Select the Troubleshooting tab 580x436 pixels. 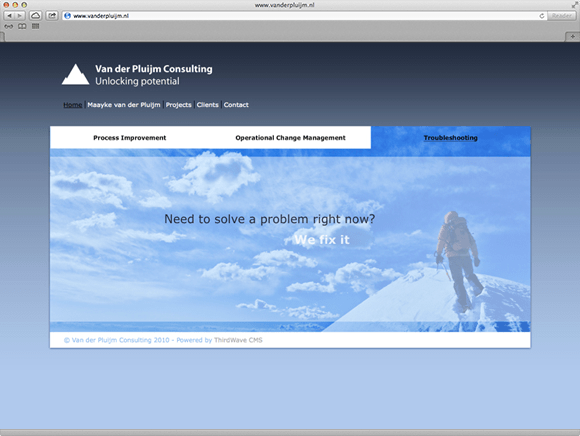point(451,138)
